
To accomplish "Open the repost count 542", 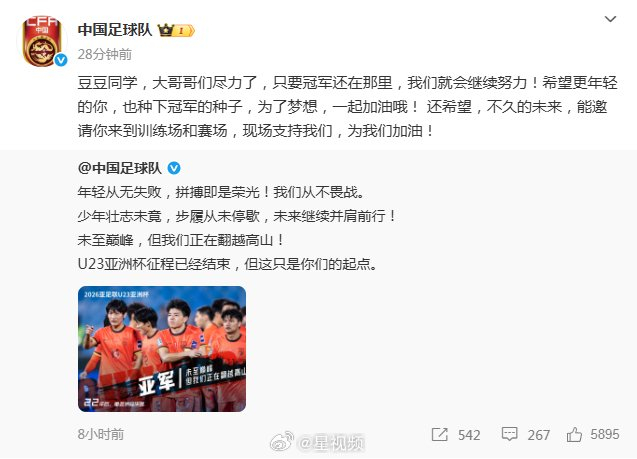I will pyautogui.click(x=469, y=435).
